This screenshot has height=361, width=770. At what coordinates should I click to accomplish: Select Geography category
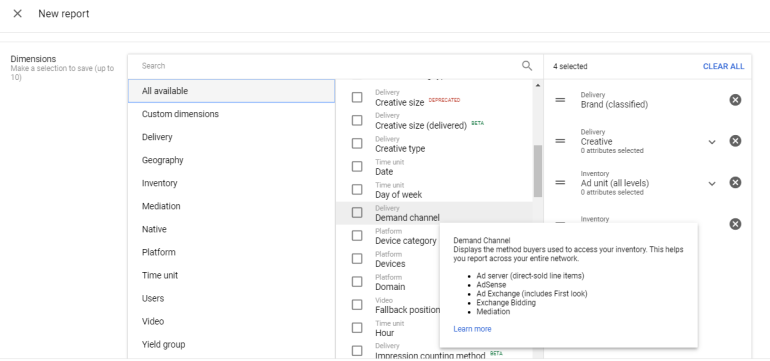pyautogui.click(x=231, y=160)
